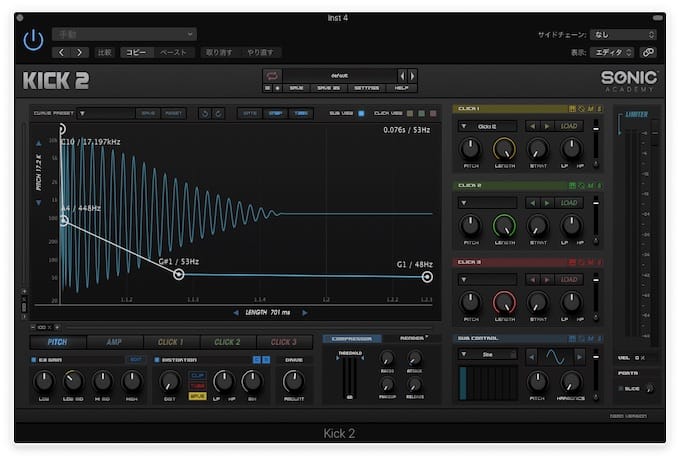Switch to the PITCH tab
The image size is (680, 460).
[58, 342]
